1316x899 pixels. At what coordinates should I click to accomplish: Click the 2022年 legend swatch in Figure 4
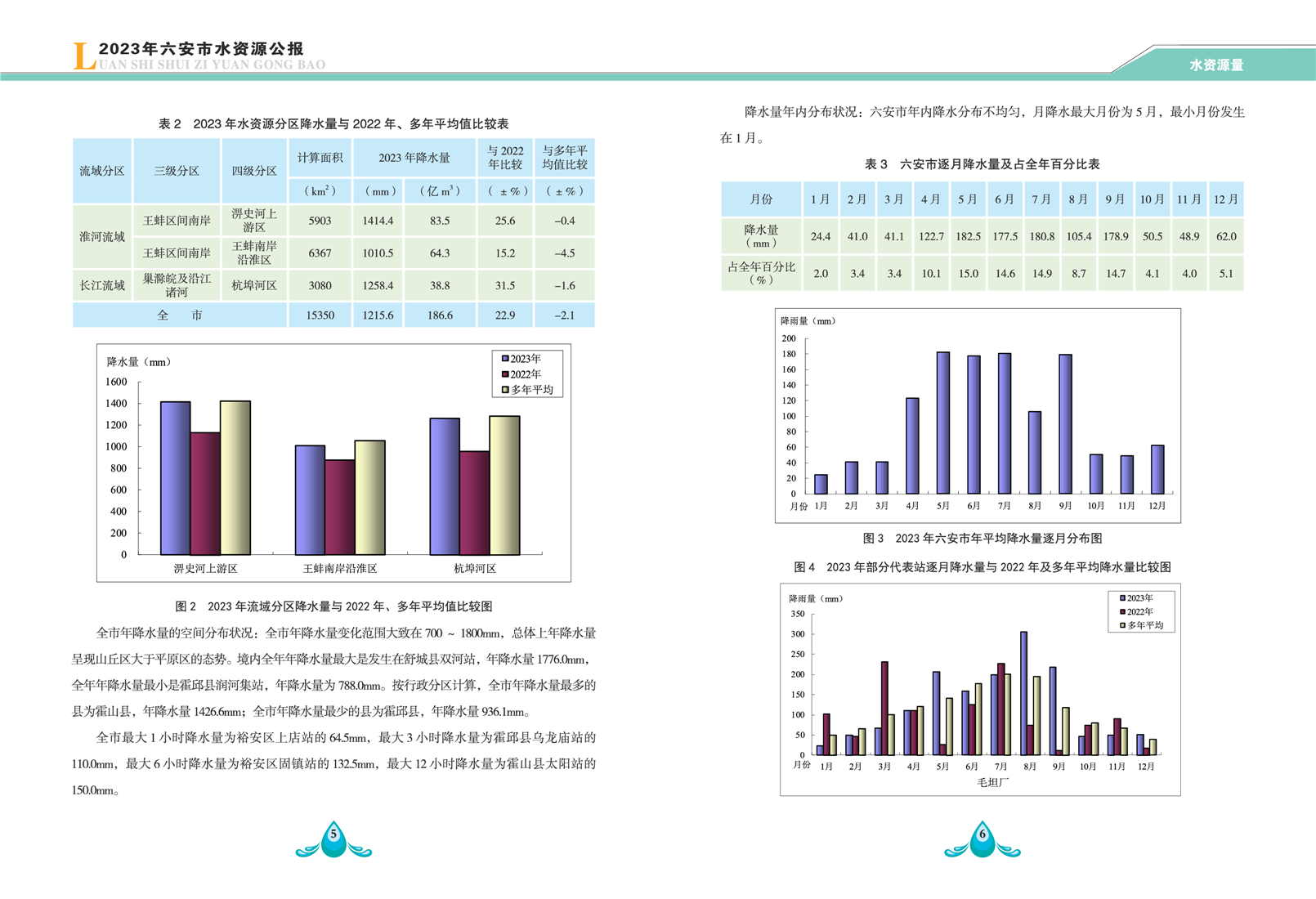click(x=1123, y=611)
